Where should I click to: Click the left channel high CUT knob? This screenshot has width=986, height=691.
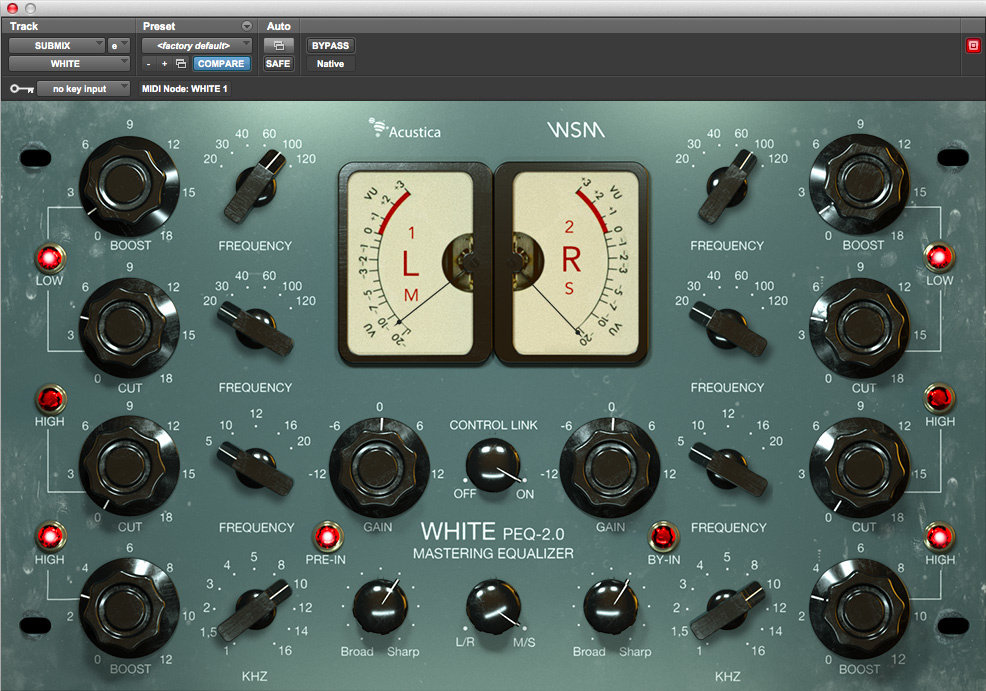[x=128, y=465]
